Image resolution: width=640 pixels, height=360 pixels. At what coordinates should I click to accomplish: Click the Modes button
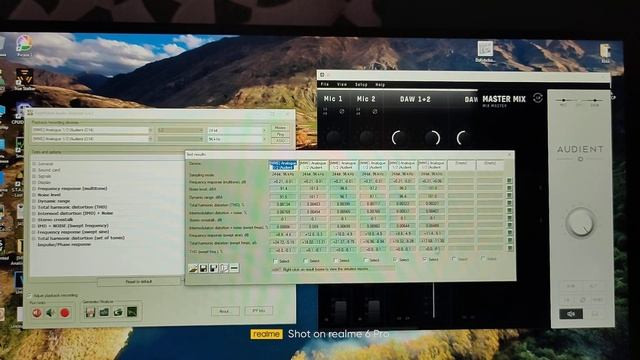pyautogui.click(x=280, y=128)
